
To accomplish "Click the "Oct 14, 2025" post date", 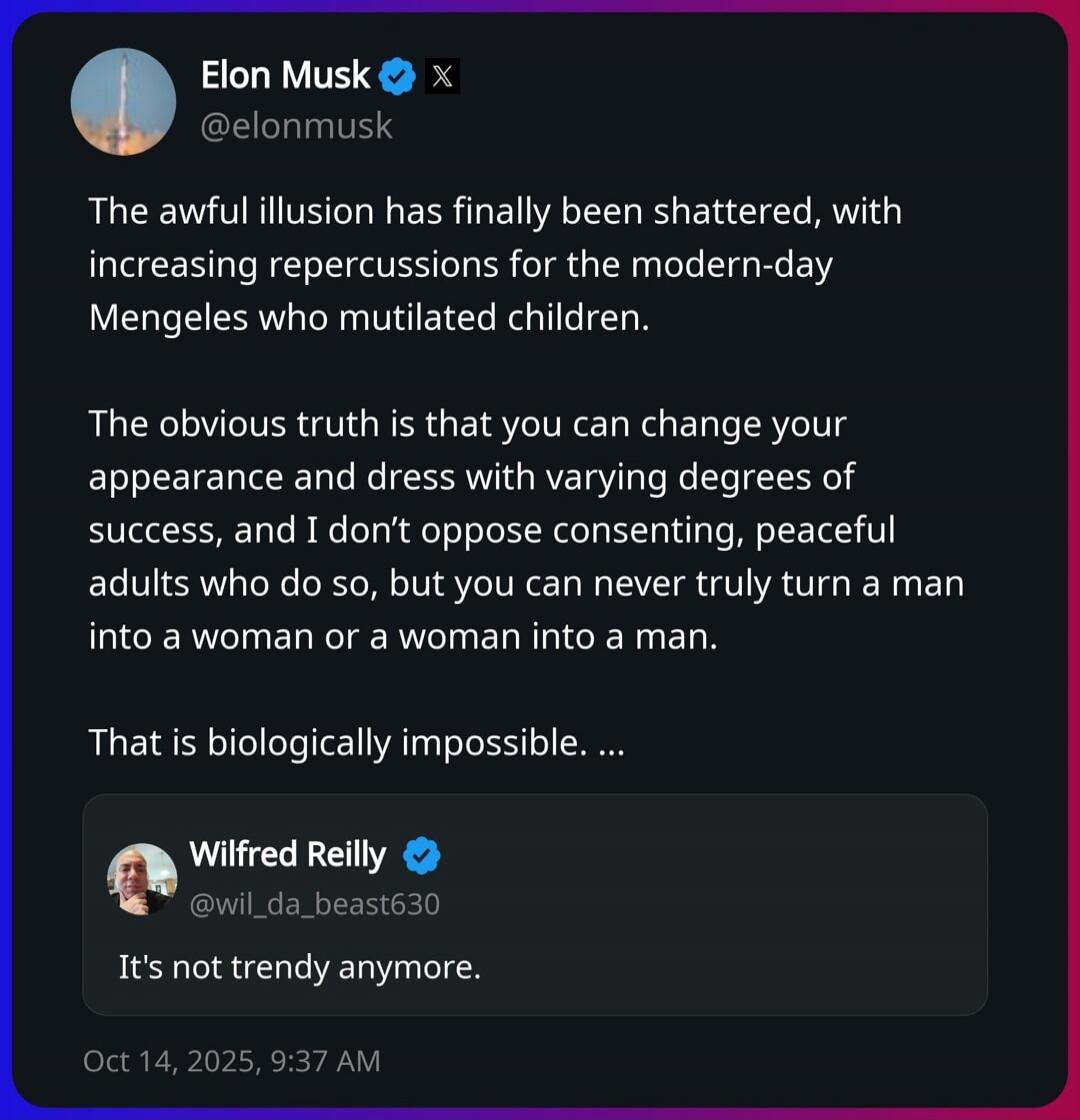I will [167, 1061].
